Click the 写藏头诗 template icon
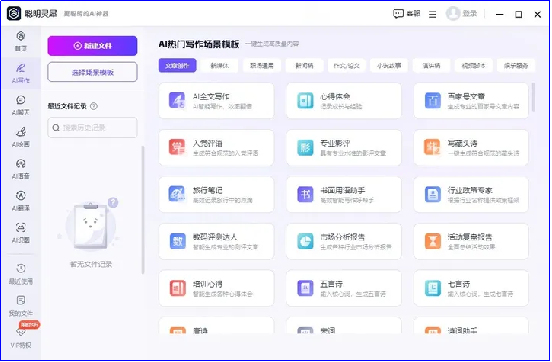The width and height of the screenshot is (552, 362). 432,148
